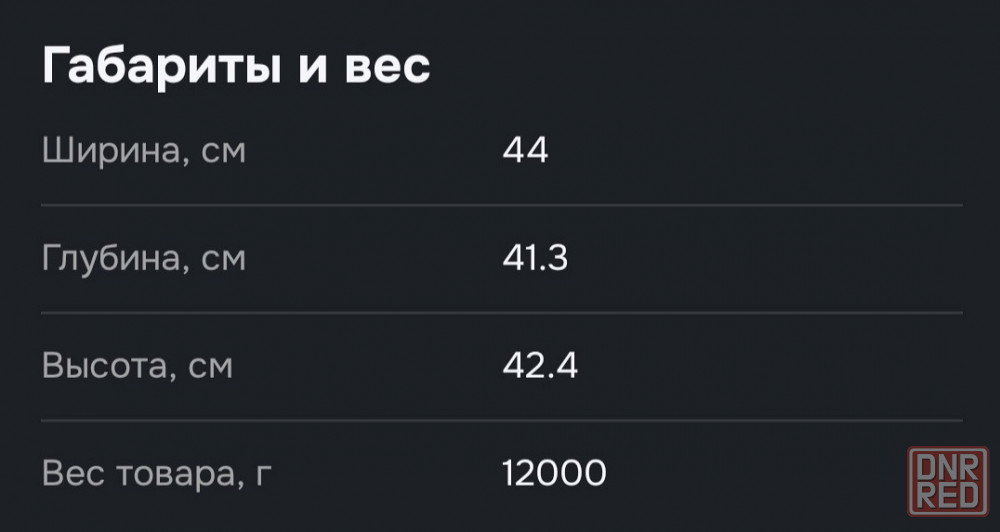1000x532 pixels.
Task: Click the "DNR" text in the watermark
Action: (948, 468)
